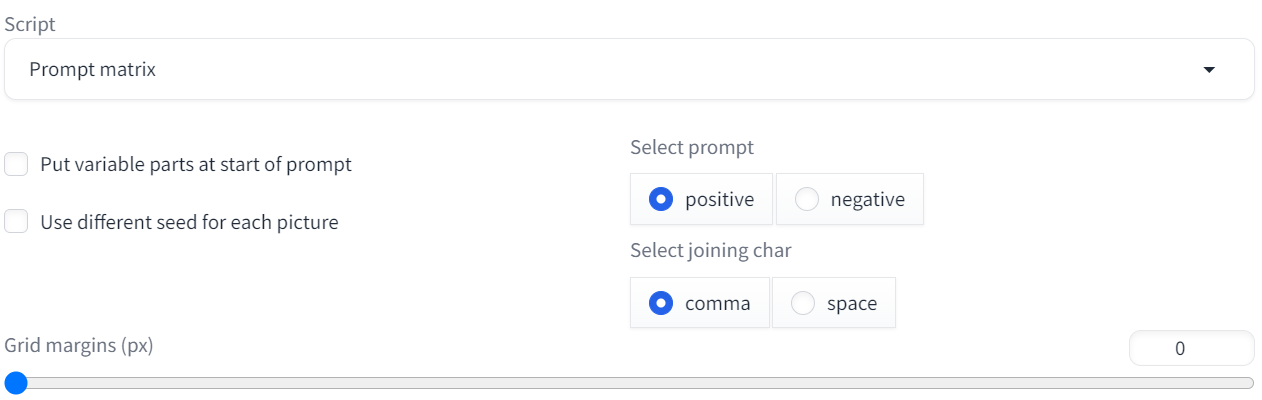
Task: Click the 'Grid margins (px)' label
Action: coord(78,346)
